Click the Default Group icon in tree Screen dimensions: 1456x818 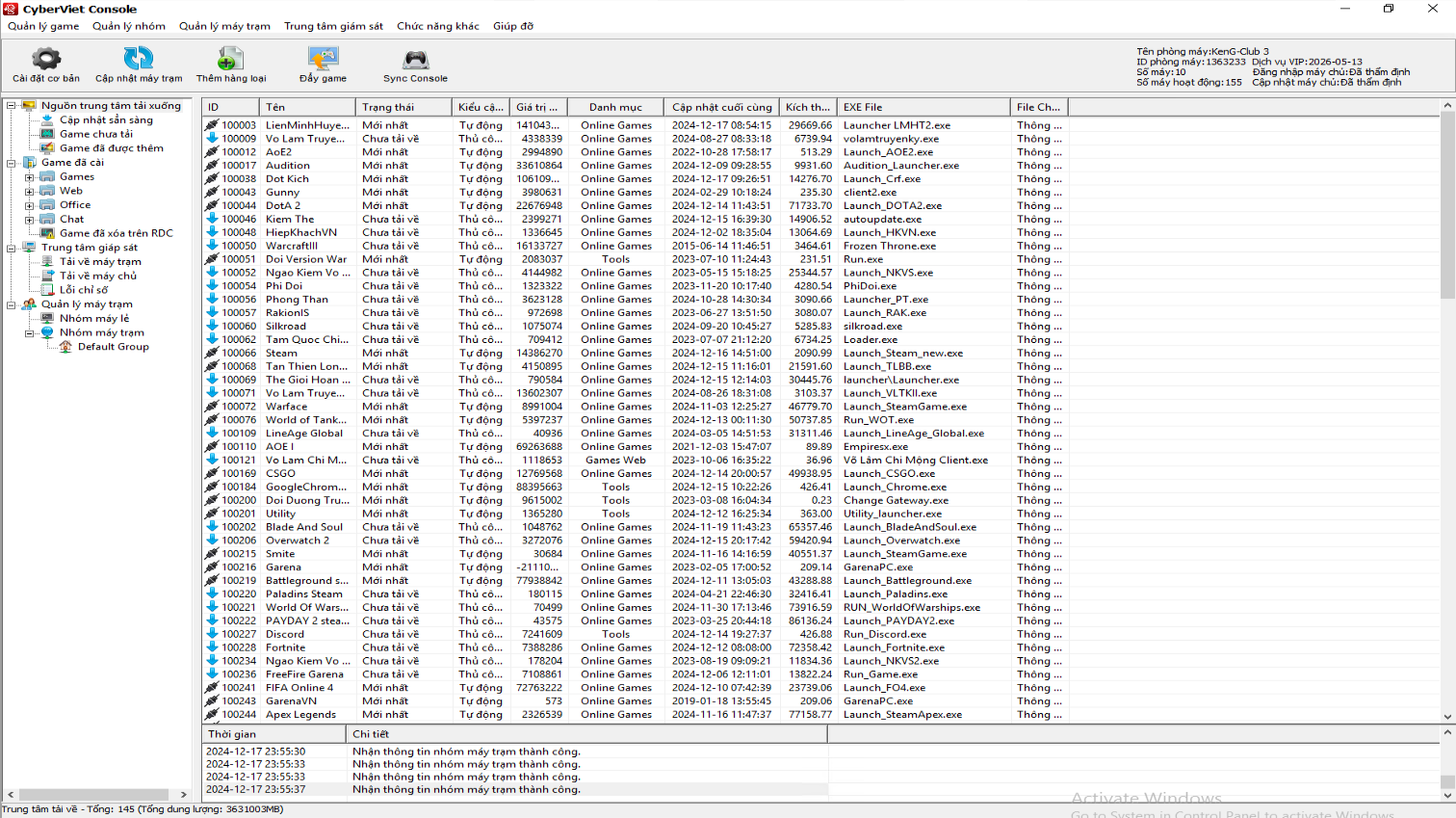pos(65,347)
